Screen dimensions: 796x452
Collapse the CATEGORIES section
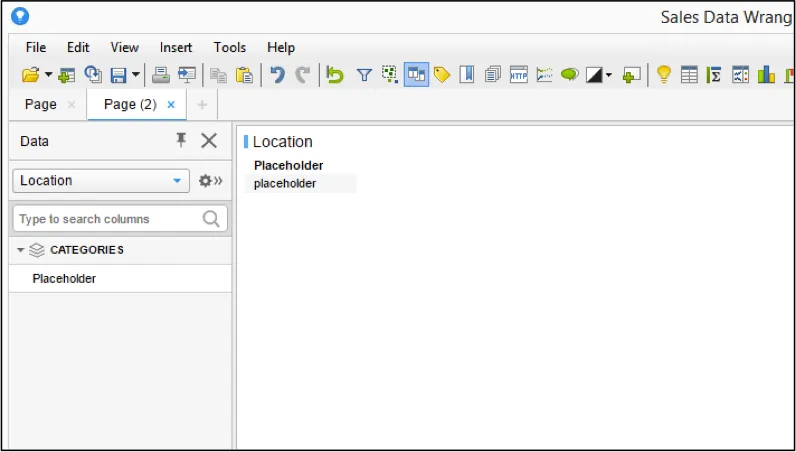click(x=20, y=250)
